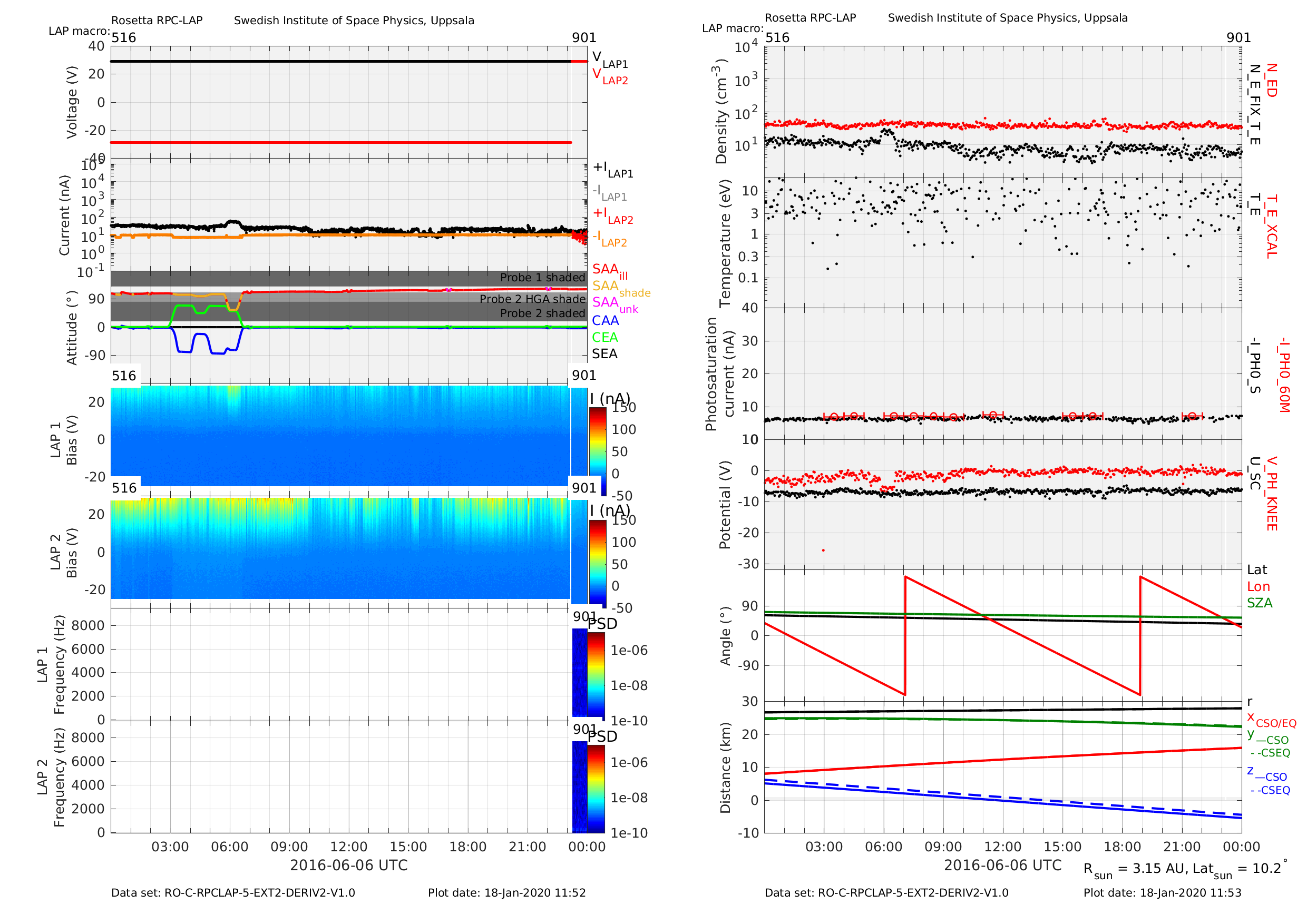Click the LAP 1 frequency spectrogram strip
Screen dimensions: 1307x924
coord(580,673)
